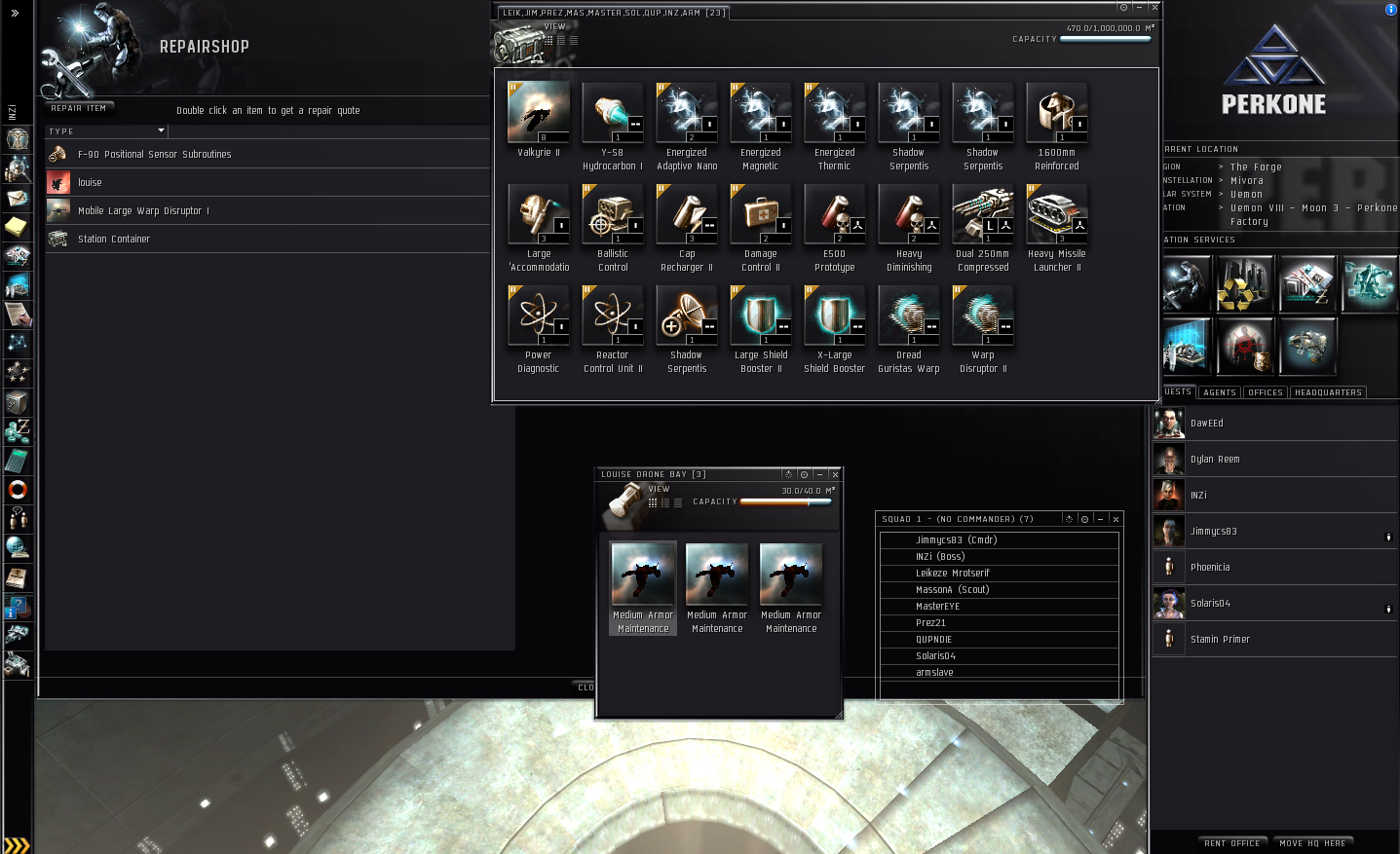Switch cargo container to list view
Viewport: 1400px width, 854px height.
[x=574, y=40]
